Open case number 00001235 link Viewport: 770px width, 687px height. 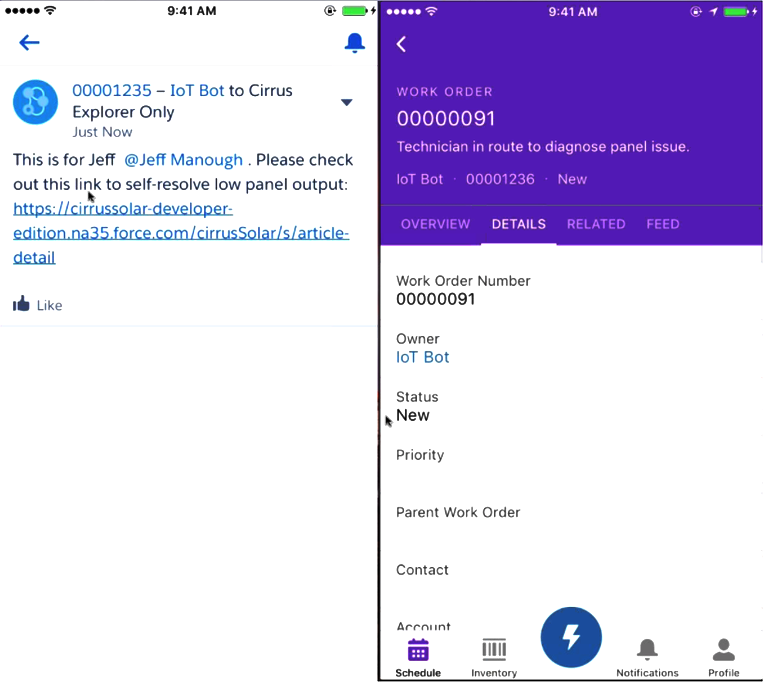point(112,90)
